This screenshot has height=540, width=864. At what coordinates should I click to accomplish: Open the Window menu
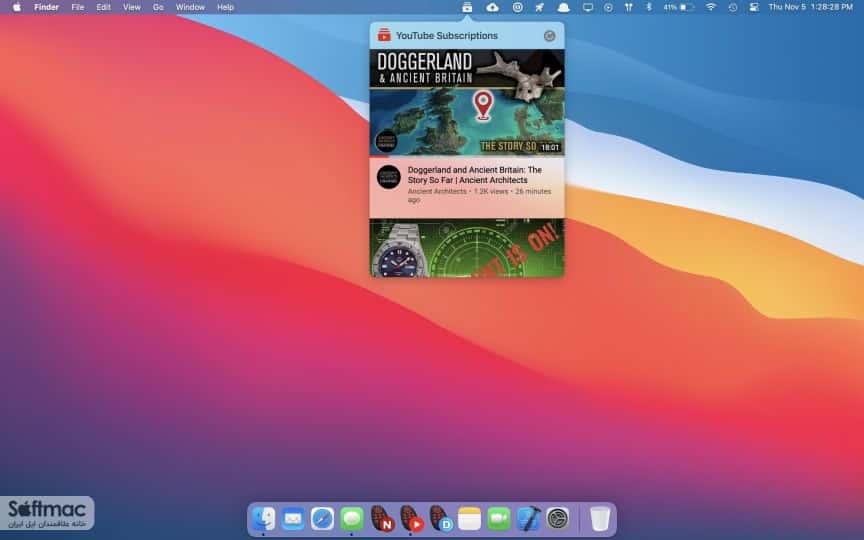click(x=190, y=7)
